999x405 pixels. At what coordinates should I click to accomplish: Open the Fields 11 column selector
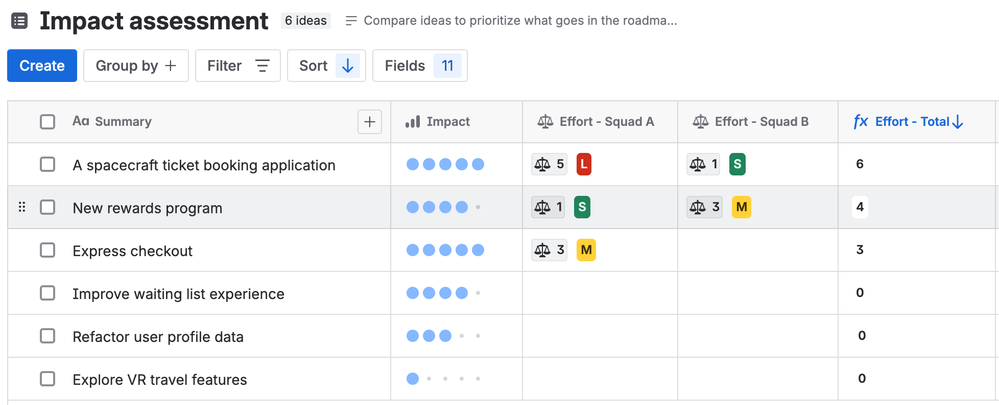tap(420, 66)
